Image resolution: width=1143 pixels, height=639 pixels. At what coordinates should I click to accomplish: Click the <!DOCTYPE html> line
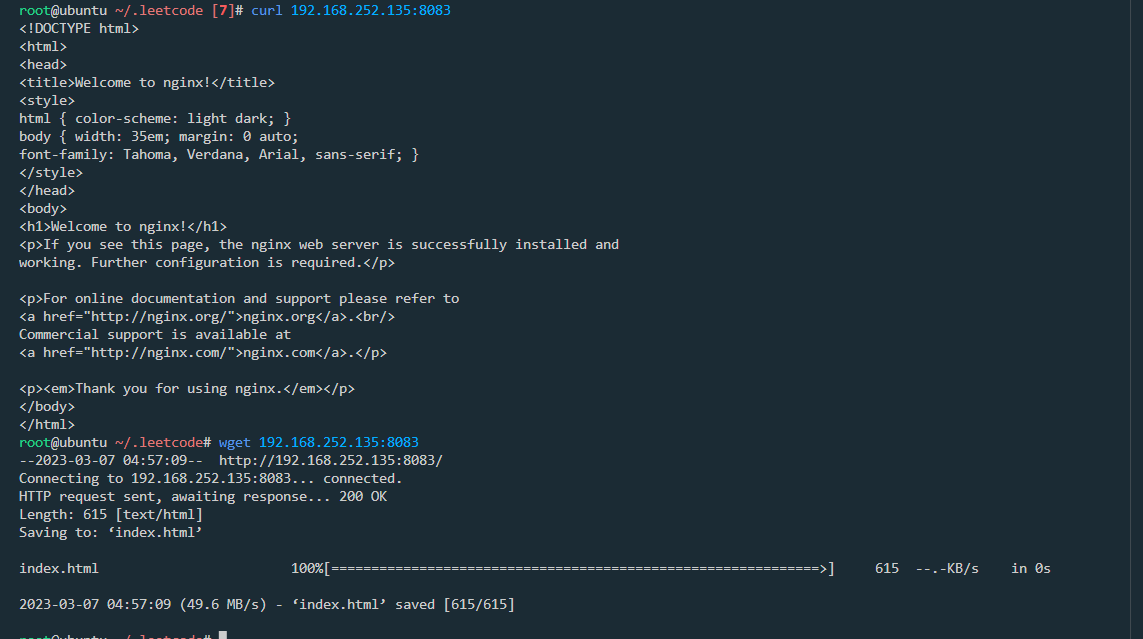tap(79, 28)
